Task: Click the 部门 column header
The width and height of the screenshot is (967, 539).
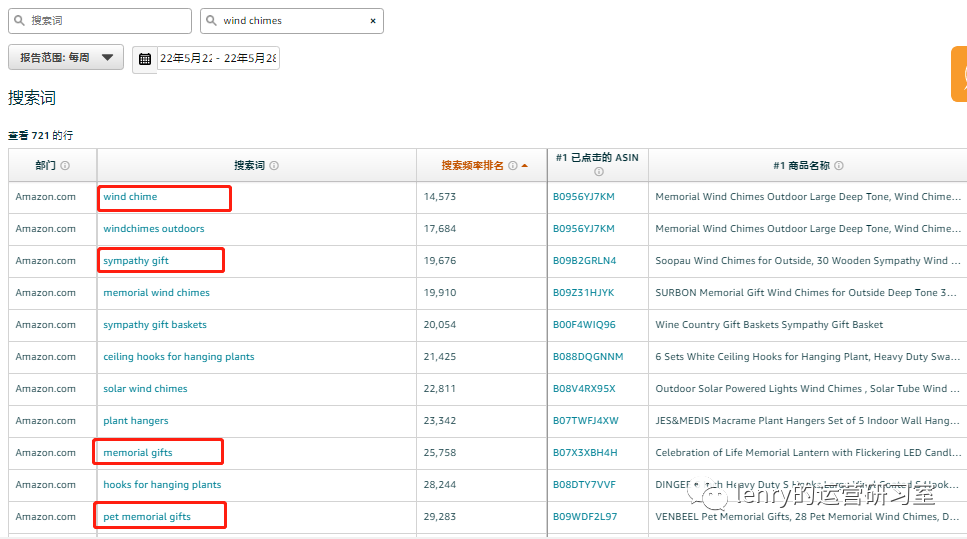Action: click(x=46, y=165)
